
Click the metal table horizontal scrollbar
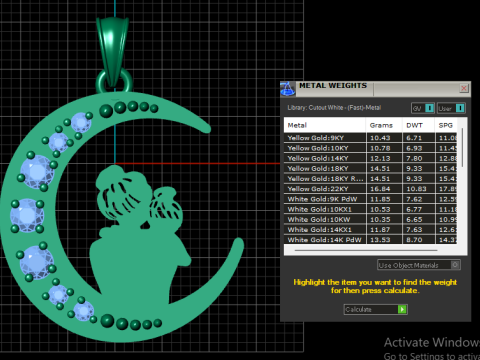coord(366,250)
